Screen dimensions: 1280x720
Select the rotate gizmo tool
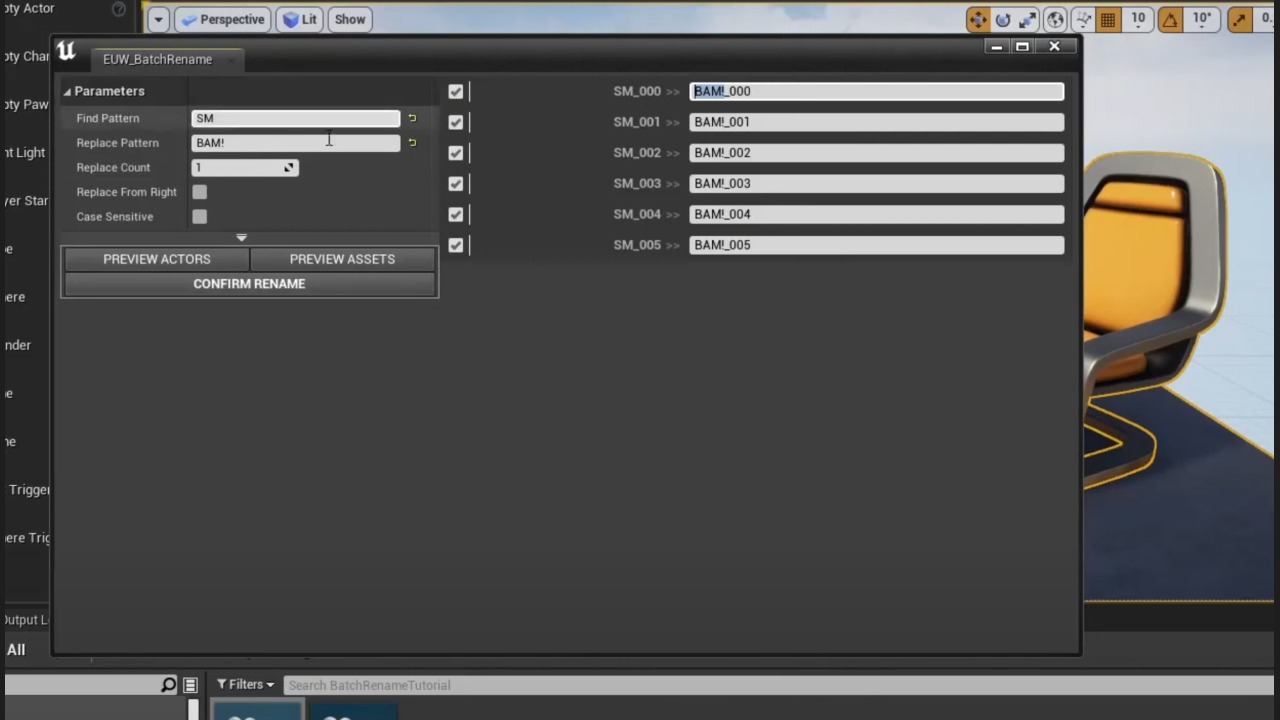click(x=1003, y=19)
